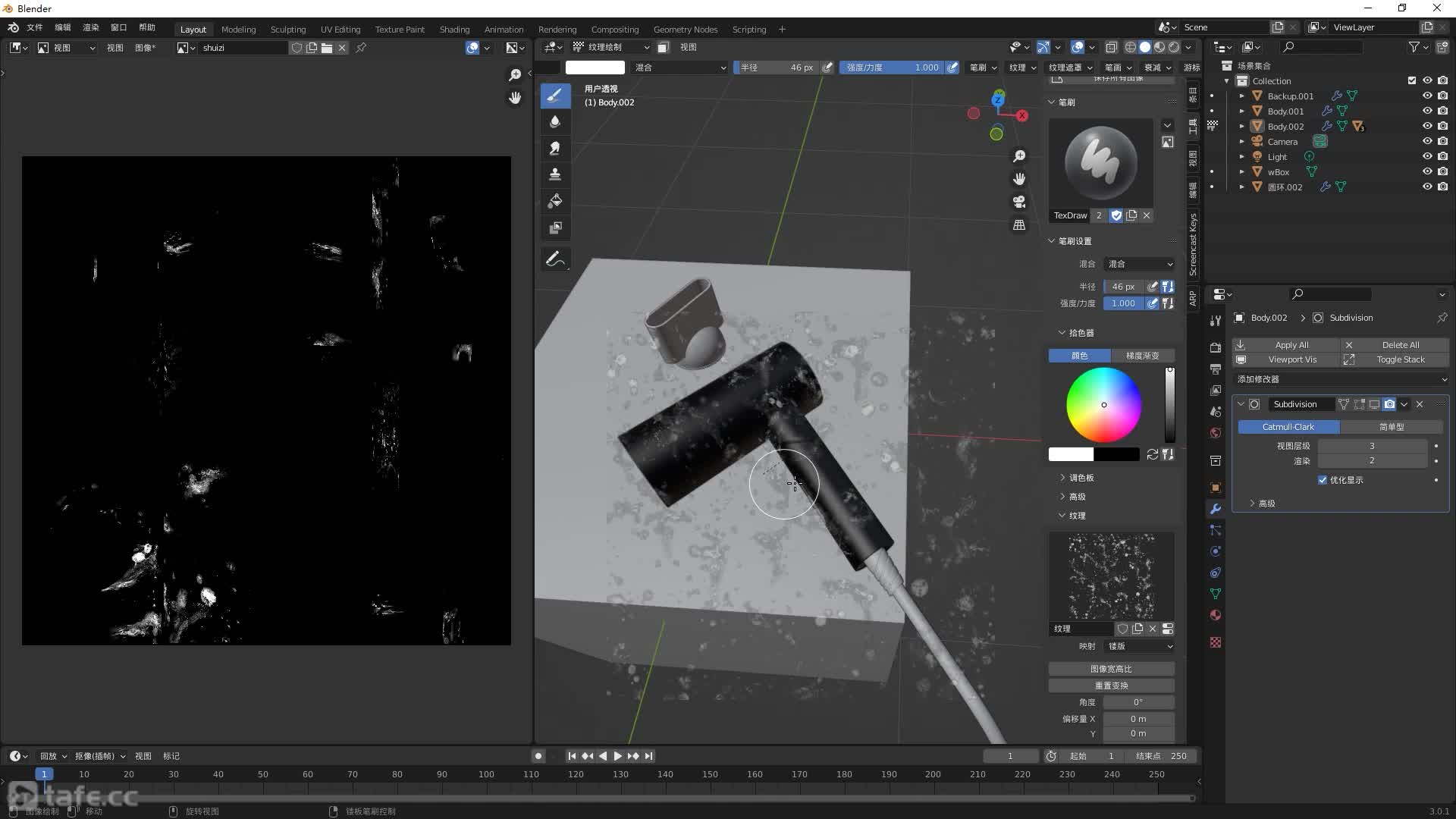Click the viewport pan hand icon
Viewport: 1456px width, 819px height.
[x=1019, y=178]
